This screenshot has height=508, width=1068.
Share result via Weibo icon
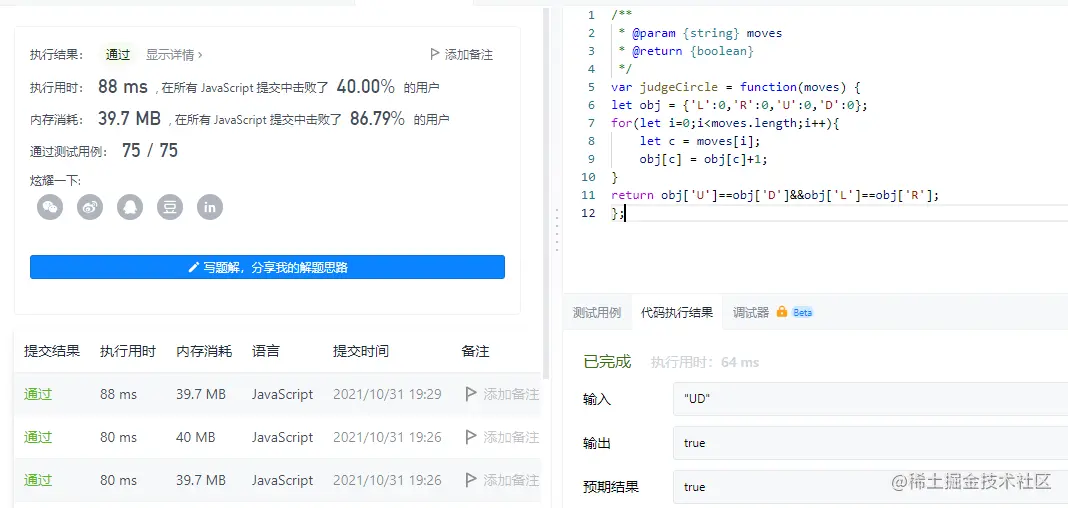click(90, 207)
